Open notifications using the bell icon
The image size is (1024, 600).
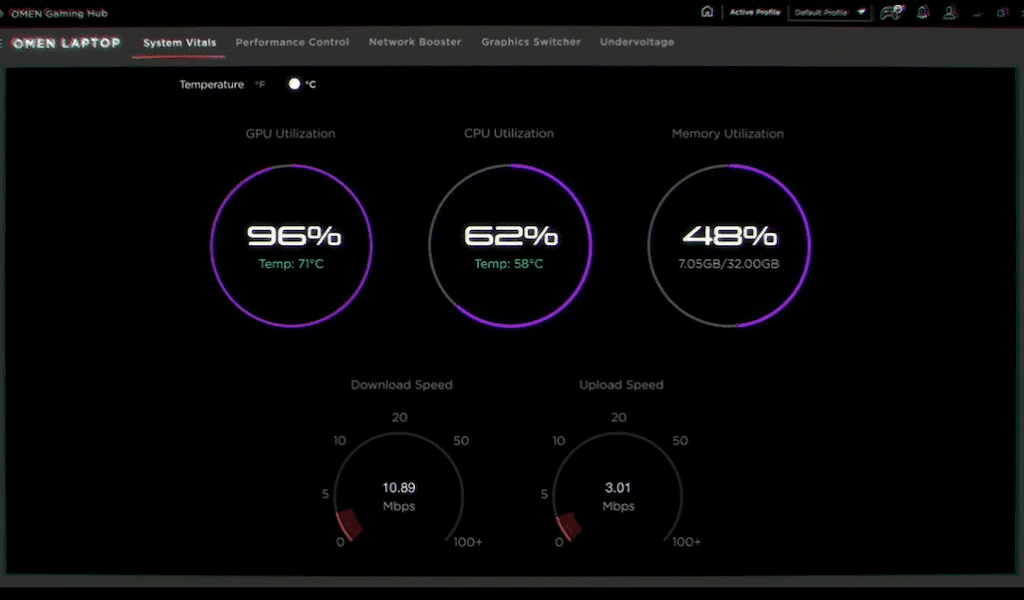(922, 11)
